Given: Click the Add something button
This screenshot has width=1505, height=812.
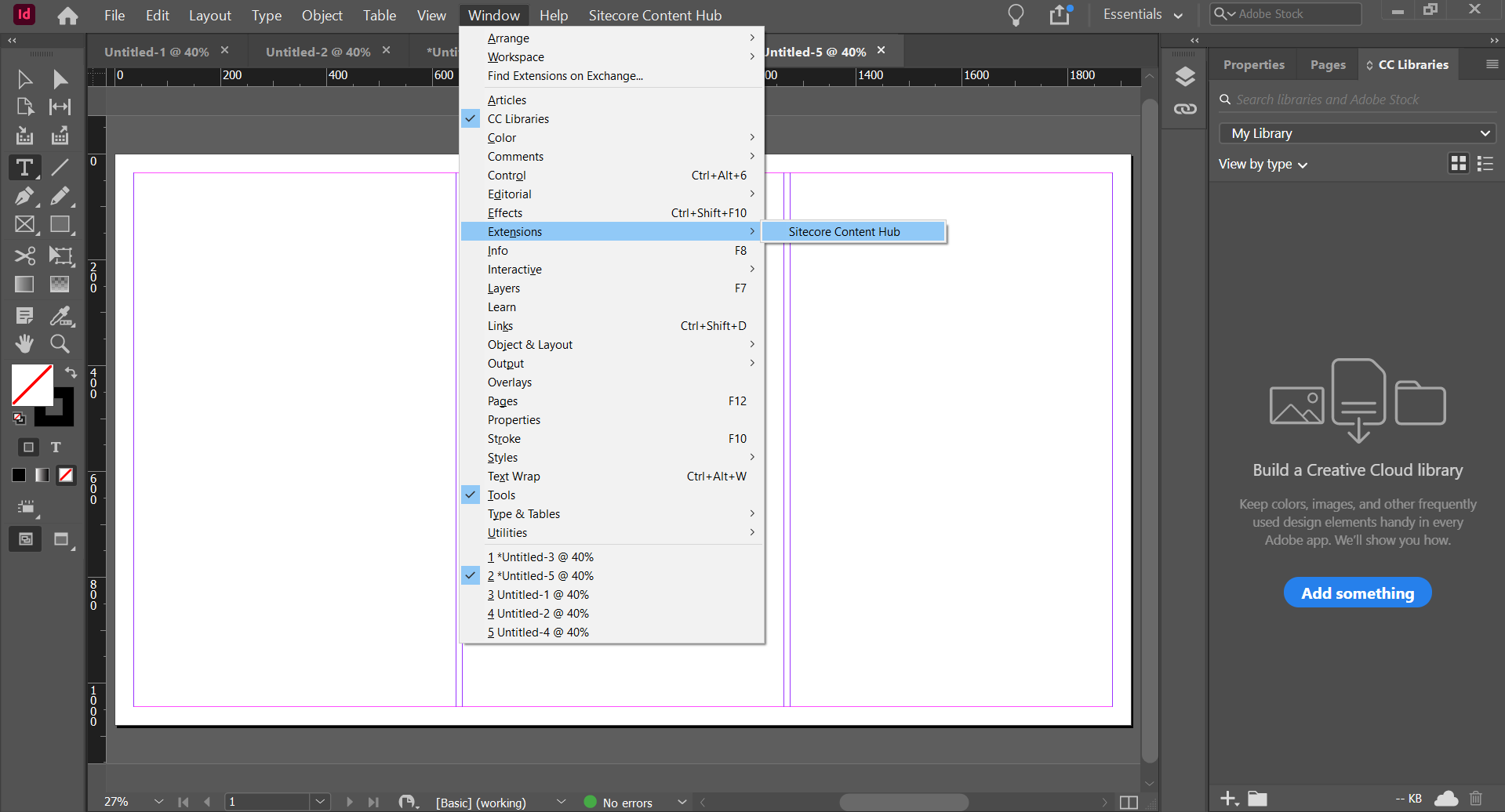Looking at the screenshot, I should pos(1358,593).
